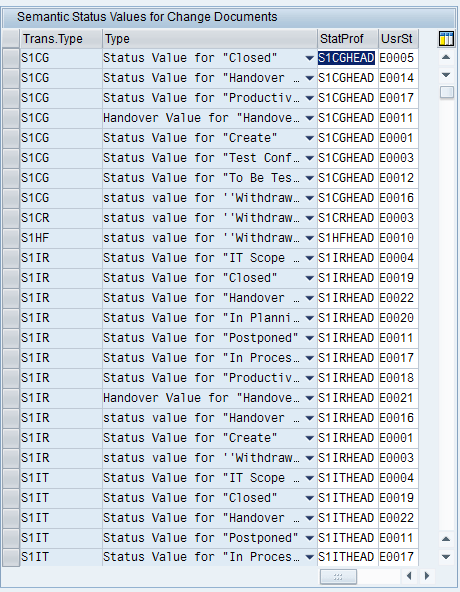The width and height of the screenshot is (460, 592).
Task: Select the row with S1CG E0005 Closed
Action: [x=11, y=58]
